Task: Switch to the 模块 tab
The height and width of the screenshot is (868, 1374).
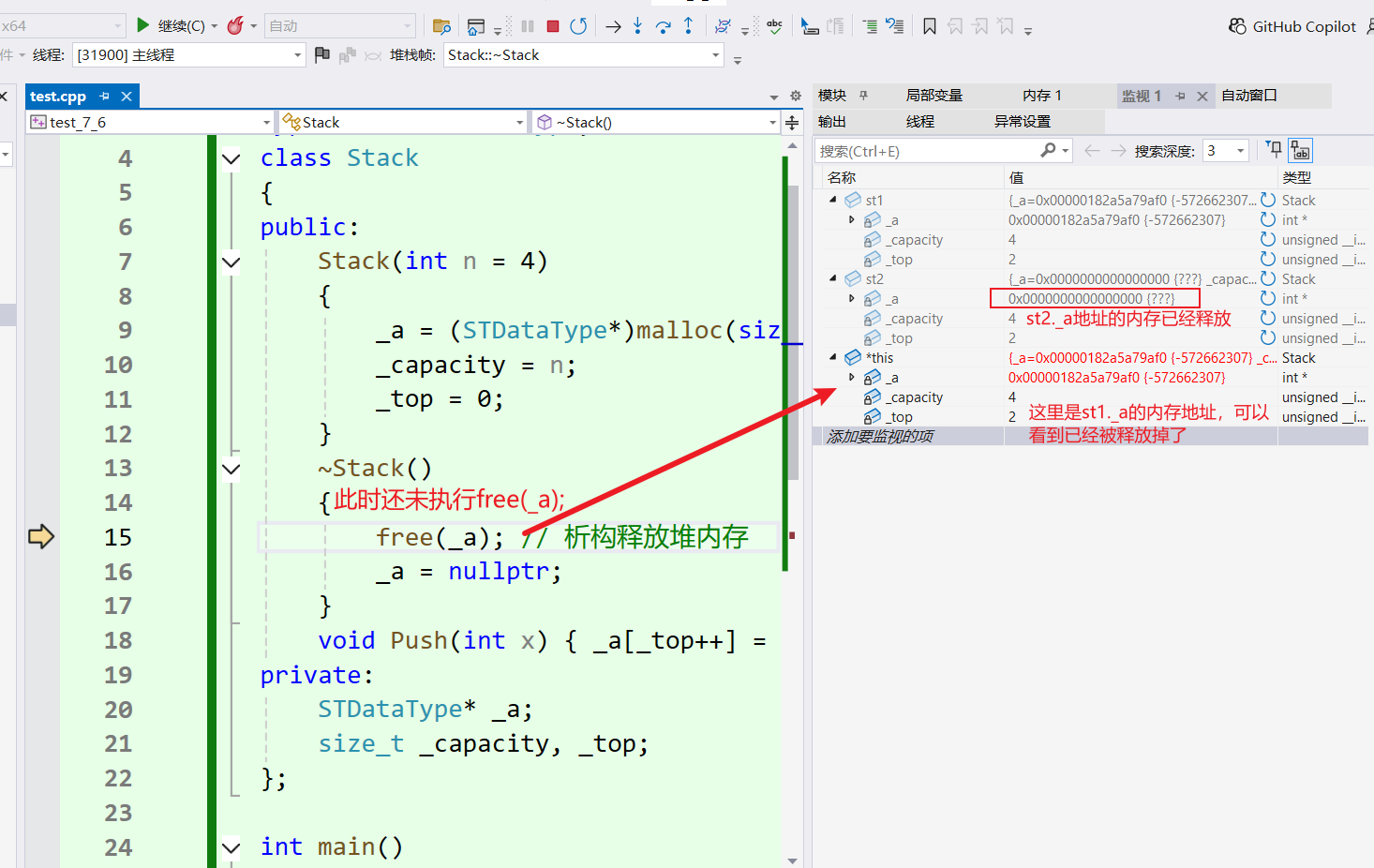Action: coord(831,96)
